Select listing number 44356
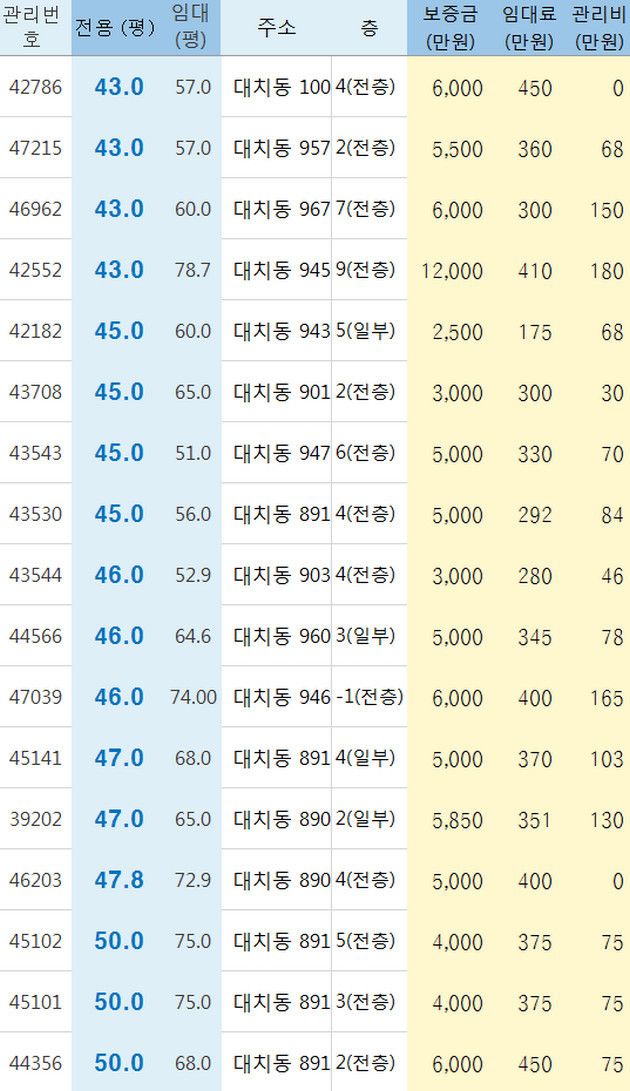The height and width of the screenshot is (1091, 630). pyautogui.click(x=36, y=1063)
